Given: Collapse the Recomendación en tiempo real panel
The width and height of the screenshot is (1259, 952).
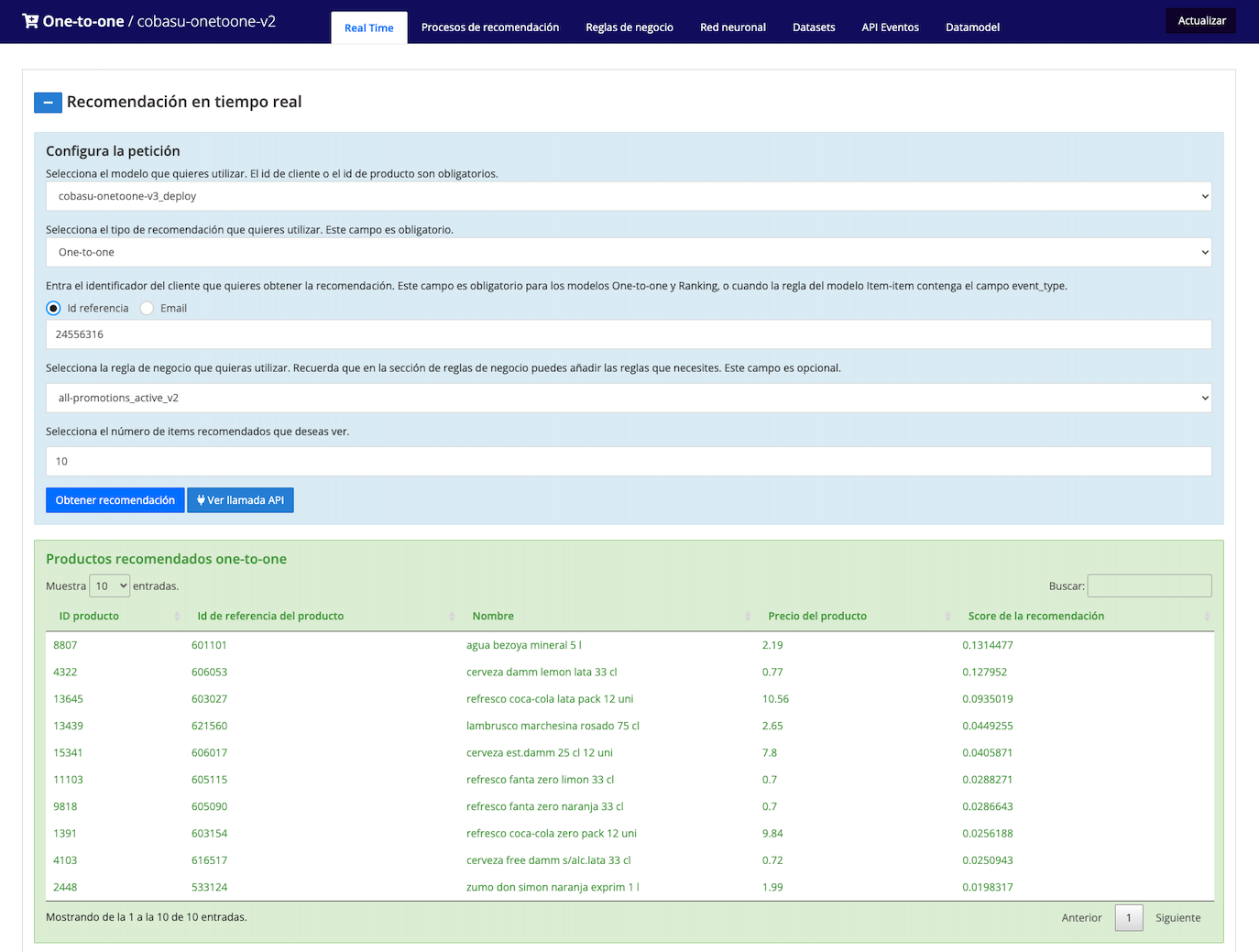Looking at the screenshot, I should point(48,103).
